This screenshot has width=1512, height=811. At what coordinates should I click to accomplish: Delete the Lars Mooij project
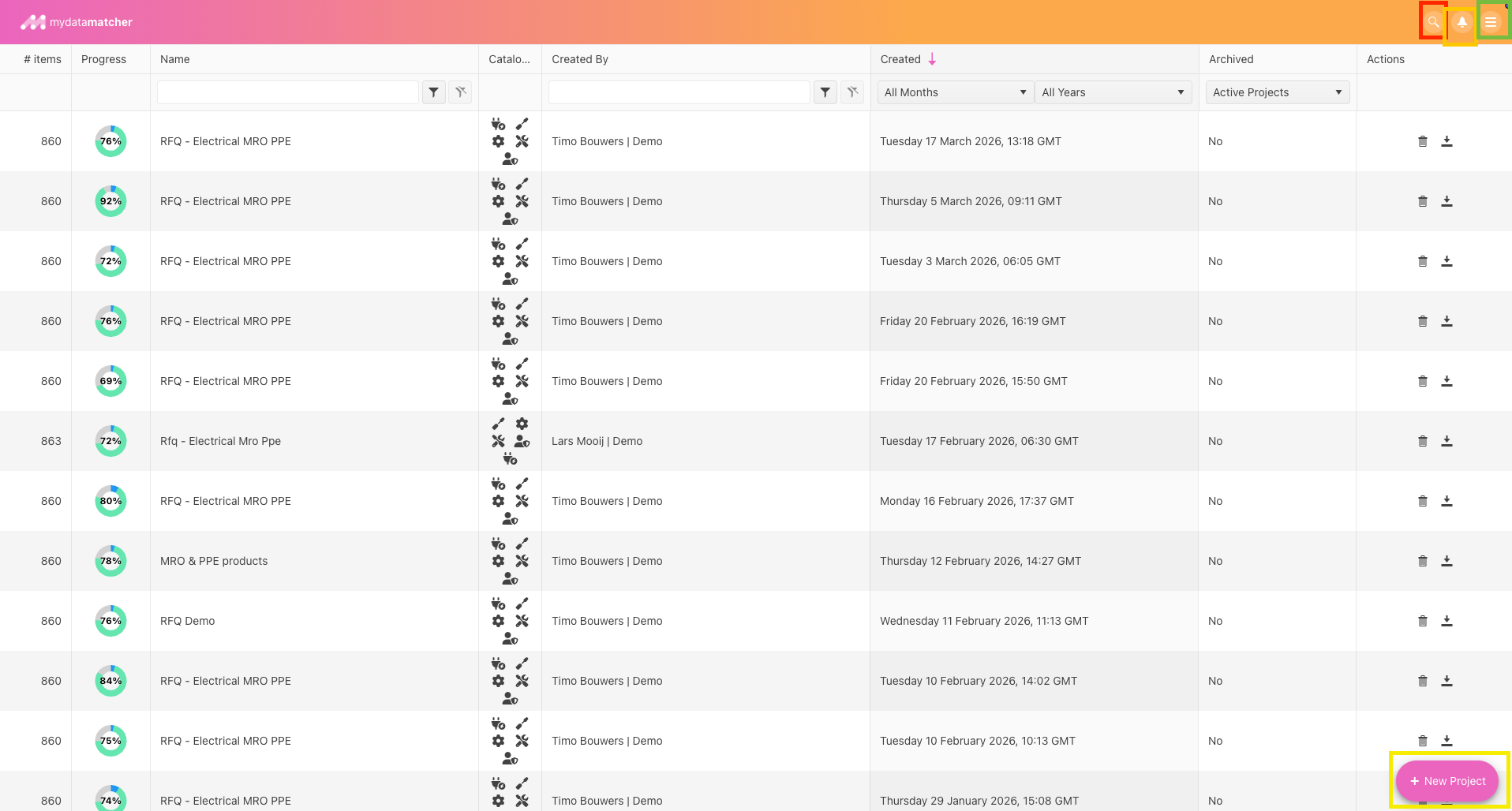1423,441
